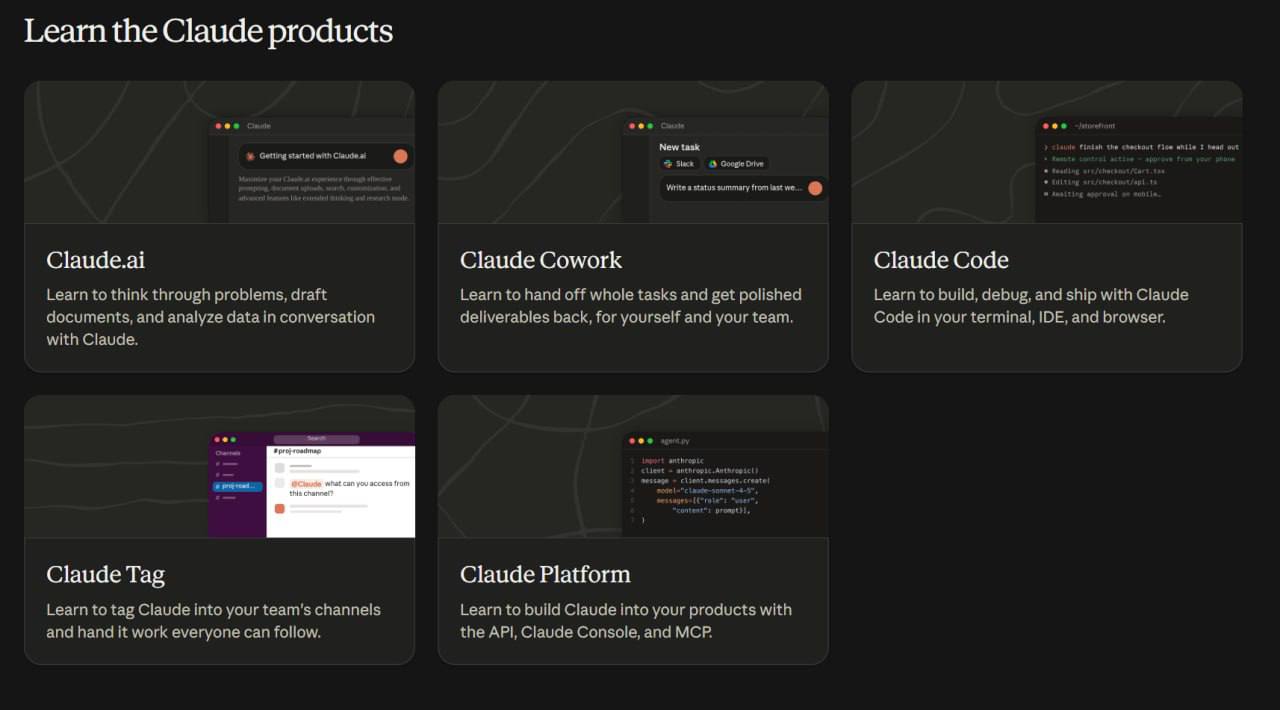Click the Claude Code terminal preview image
This screenshot has width=1280, height=710.
(x=1047, y=152)
